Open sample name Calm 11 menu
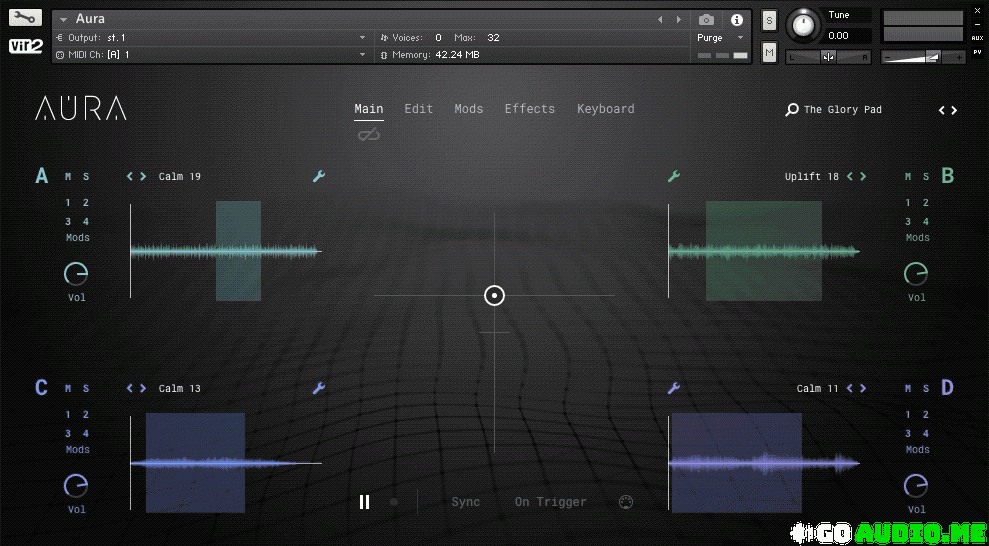Viewport: 989px width, 546px height. [817, 388]
